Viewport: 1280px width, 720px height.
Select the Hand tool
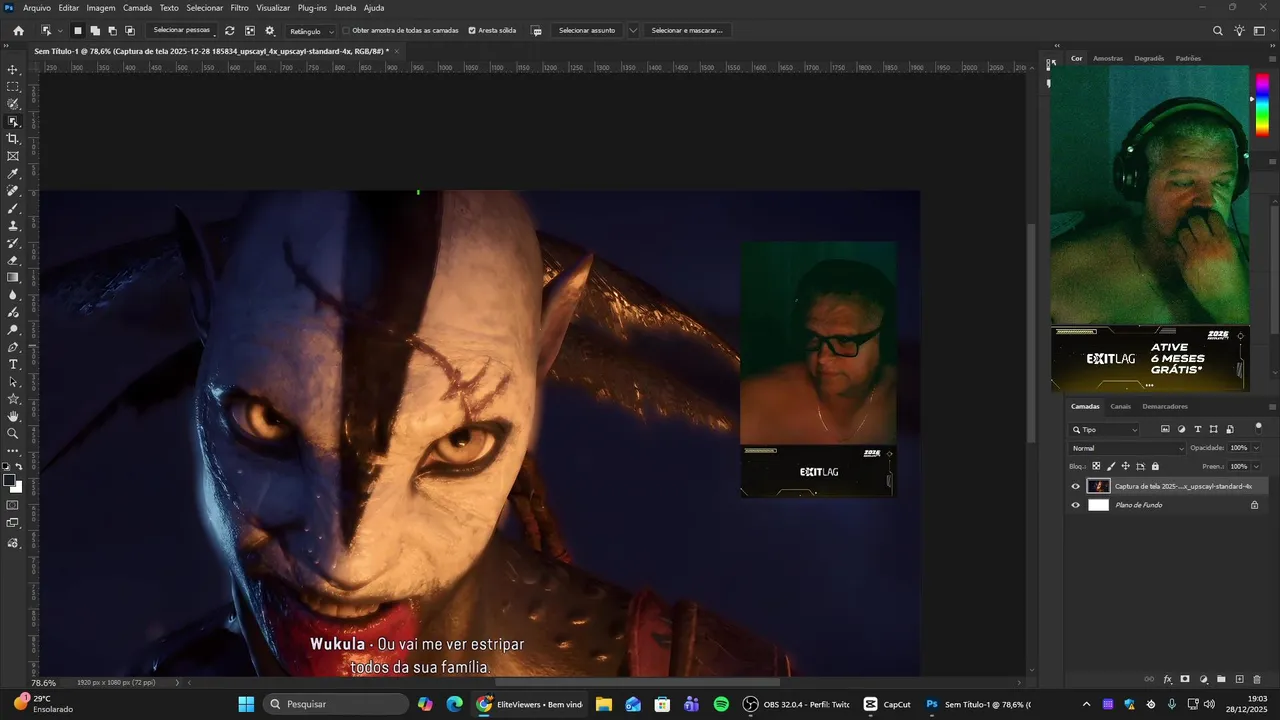(x=13, y=416)
